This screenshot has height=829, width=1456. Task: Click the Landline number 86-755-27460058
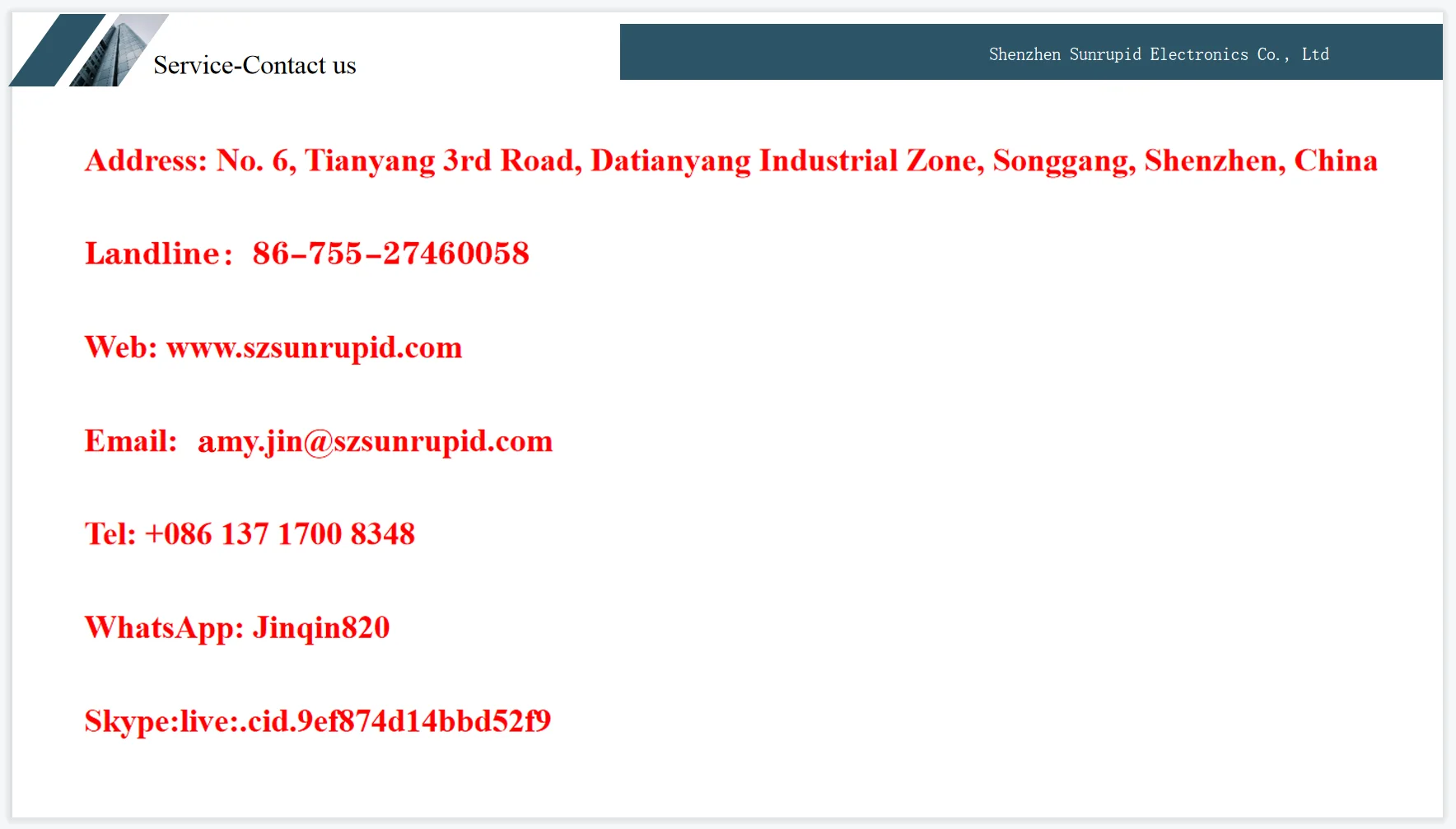point(391,254)
